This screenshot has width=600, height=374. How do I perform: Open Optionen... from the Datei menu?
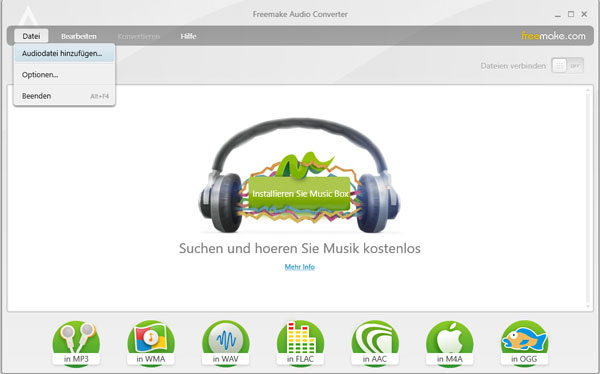coord(64,75)
